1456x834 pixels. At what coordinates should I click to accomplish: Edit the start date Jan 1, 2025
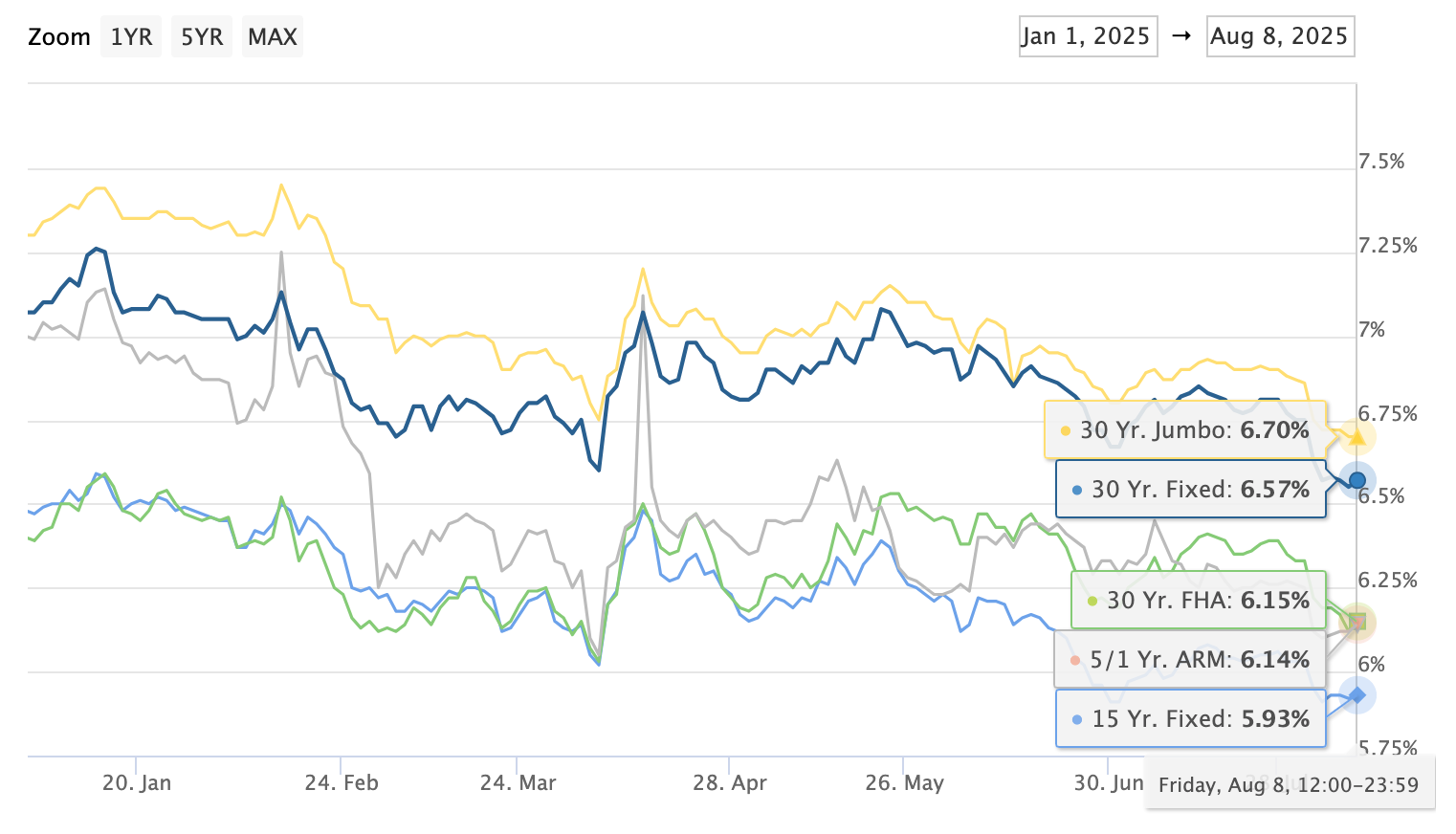coord(1088,36)
